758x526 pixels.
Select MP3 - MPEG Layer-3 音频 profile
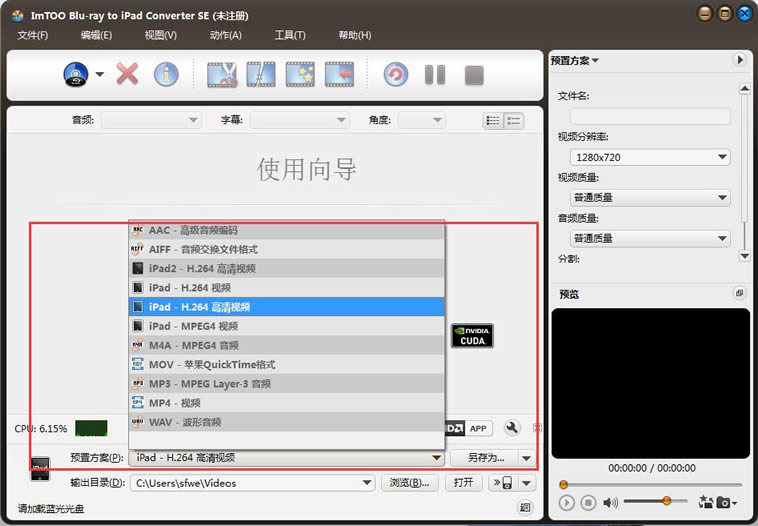pos(287,384)
